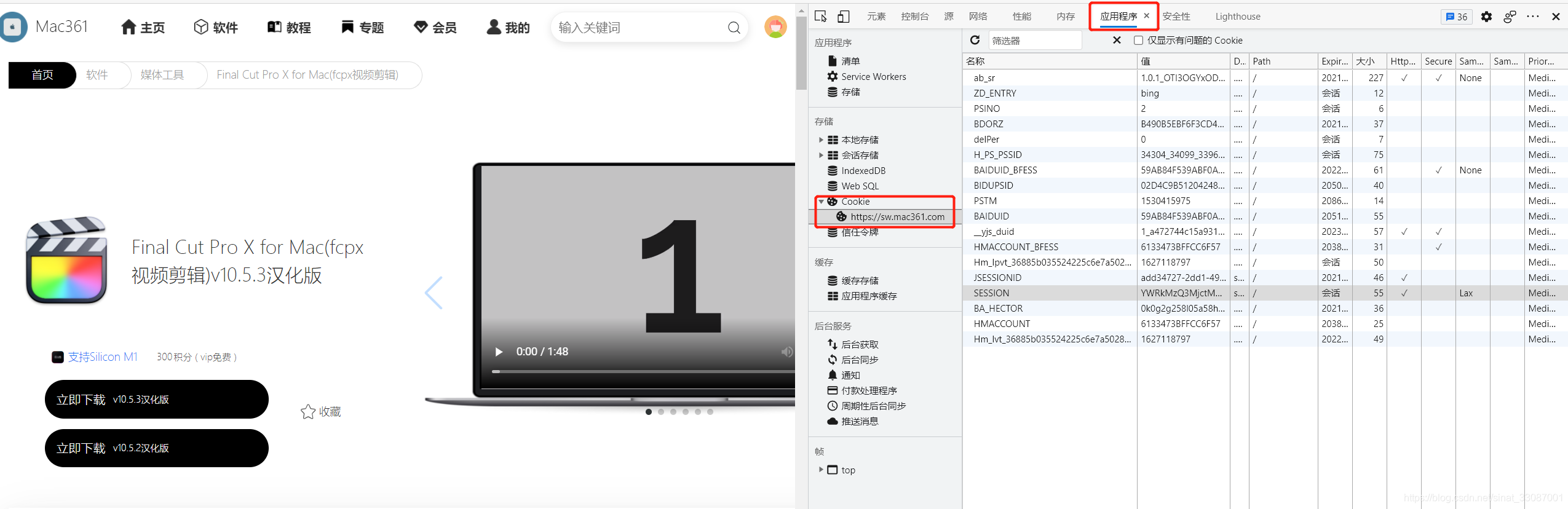The image size is (1568, 509).
Task: Open DevTools more options menu
Action: point(1533,17)
